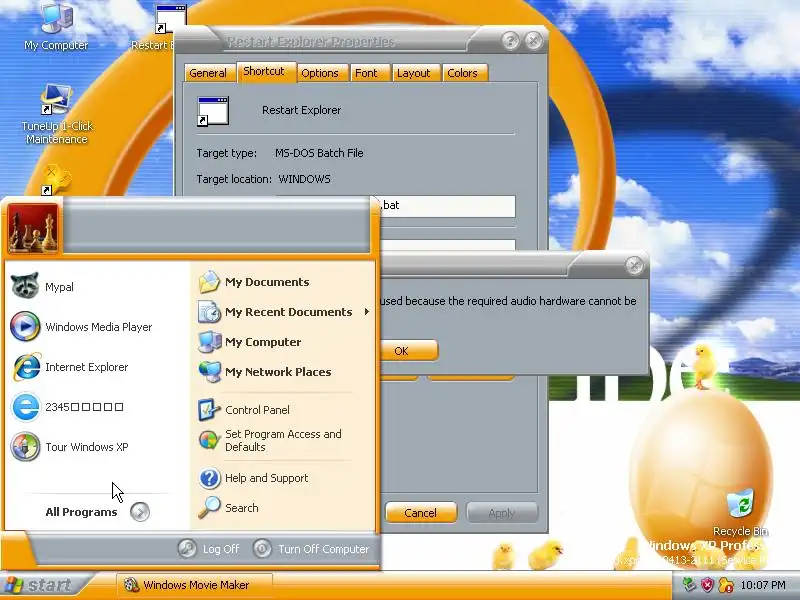Viewport: 800px width, 600px height.
Task: Click the target field ending in .bat
Action: [x=447, y=206]
